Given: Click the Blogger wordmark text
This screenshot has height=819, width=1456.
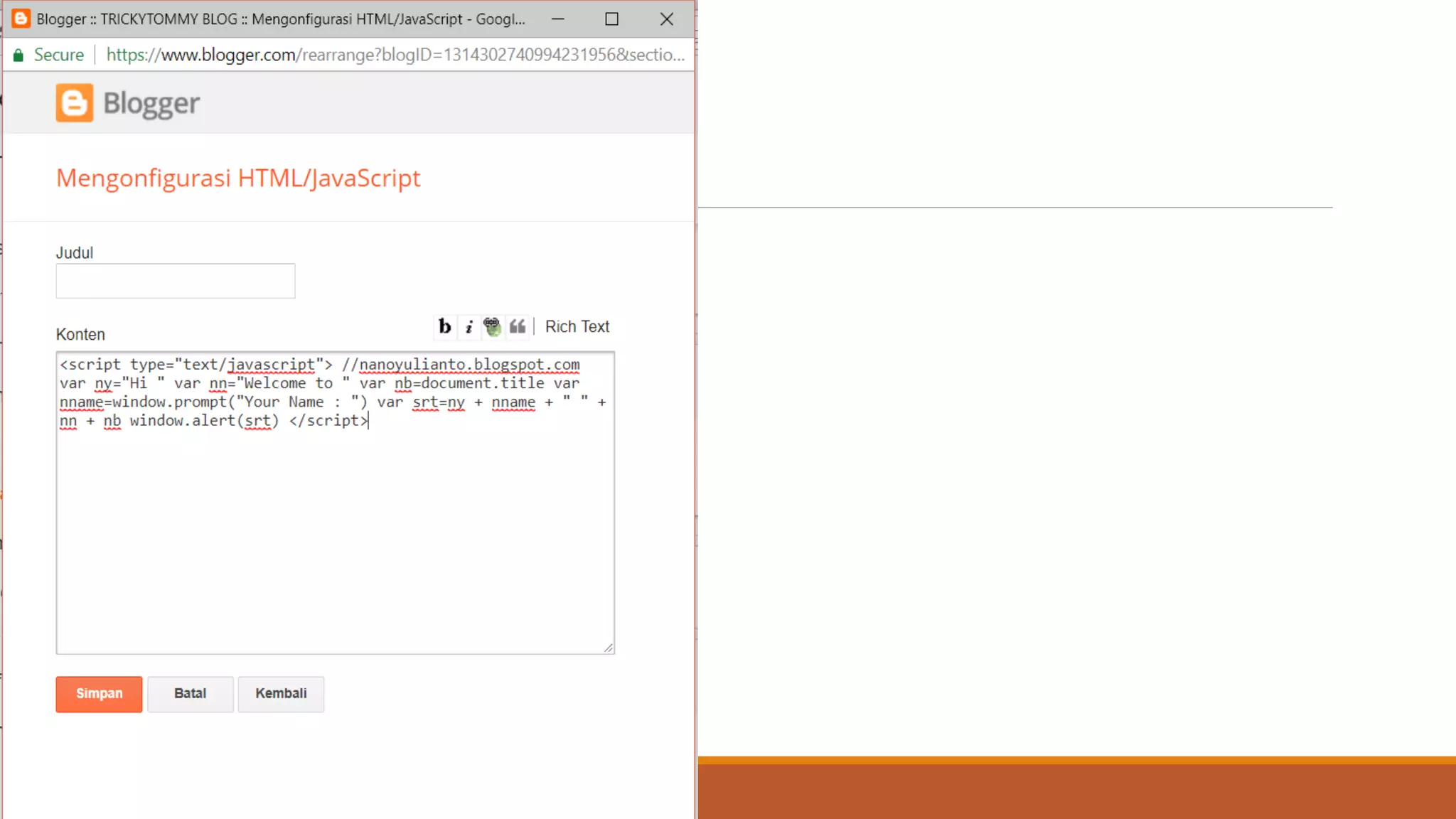Looking at the screenshot, I should coord(151,104).
